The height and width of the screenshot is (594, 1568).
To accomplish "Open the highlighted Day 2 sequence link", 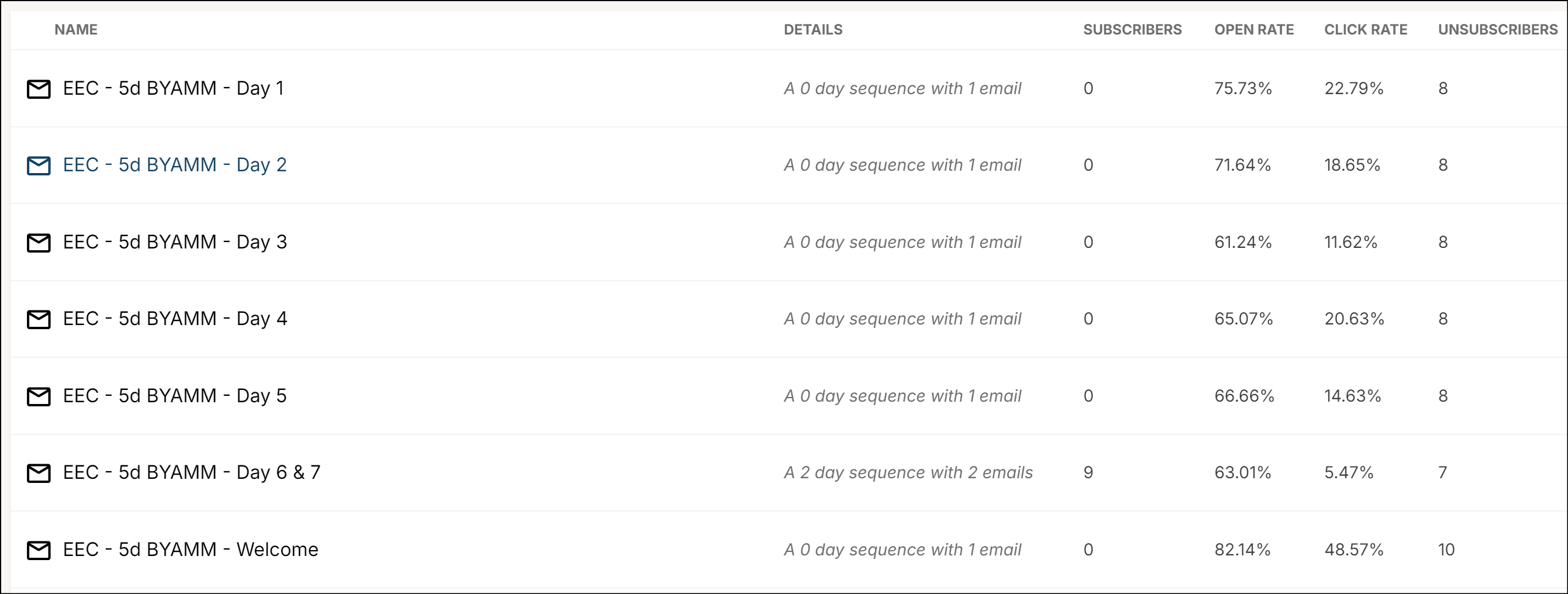I will [x=175, y=165].
